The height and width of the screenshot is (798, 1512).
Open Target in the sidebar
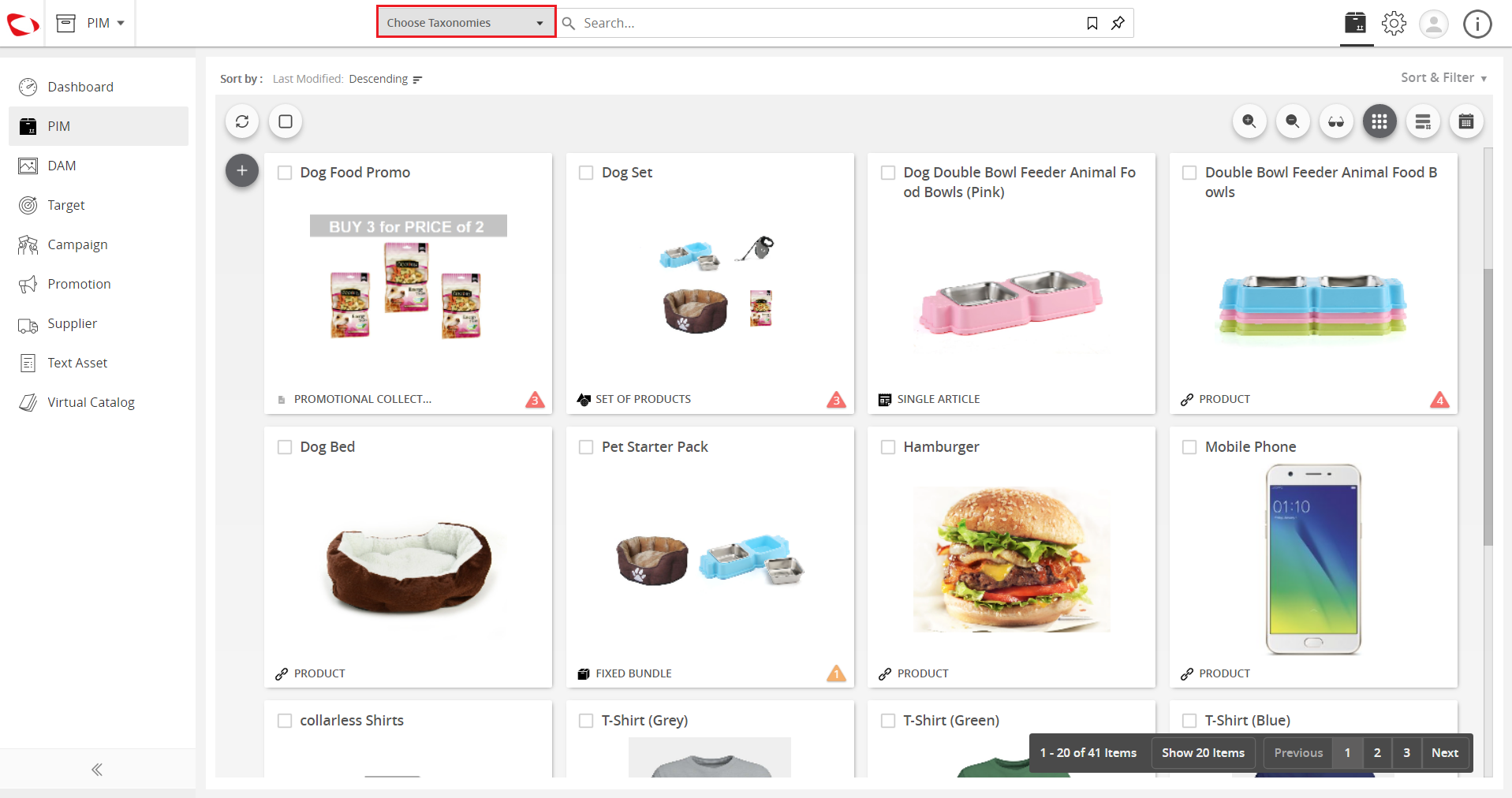coord(99,205)
